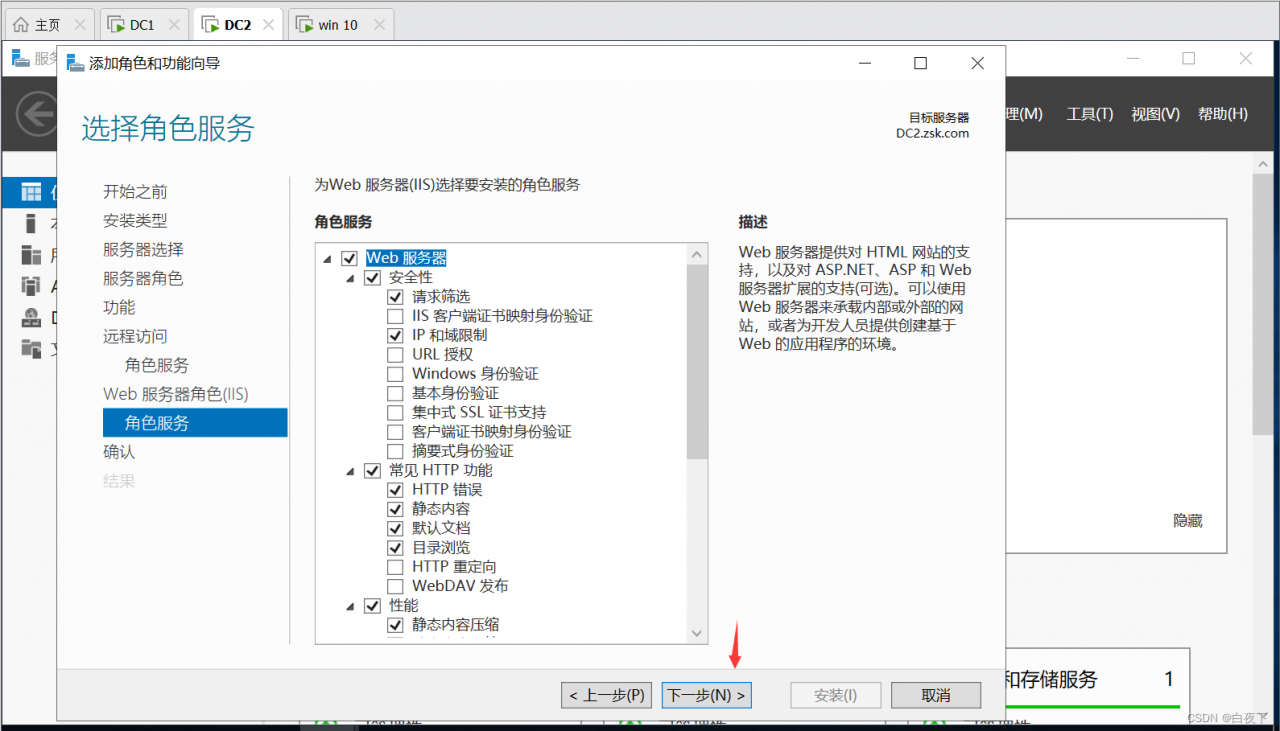The width and height of the screenshot is (1280, 731).
Task: Click the wizard icon in dialog title bar
Action: [75, 63]
